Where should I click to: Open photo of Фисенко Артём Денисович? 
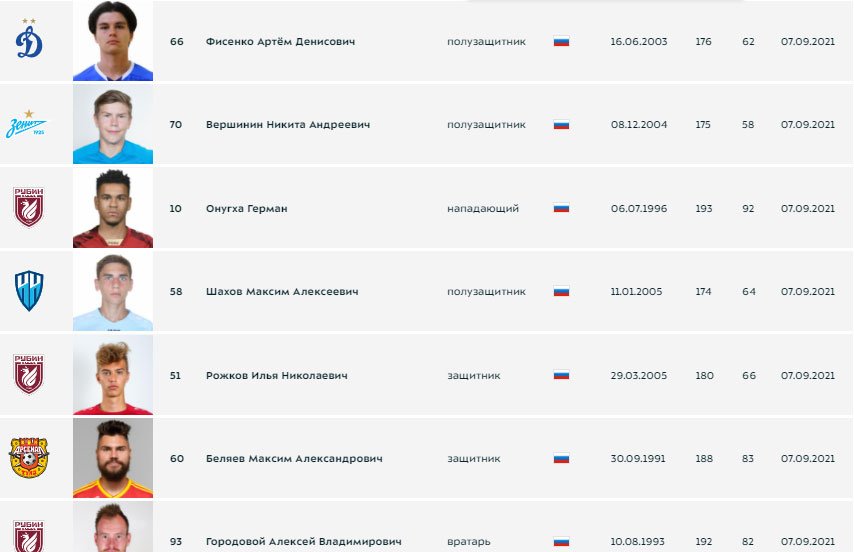pos(113,41)
